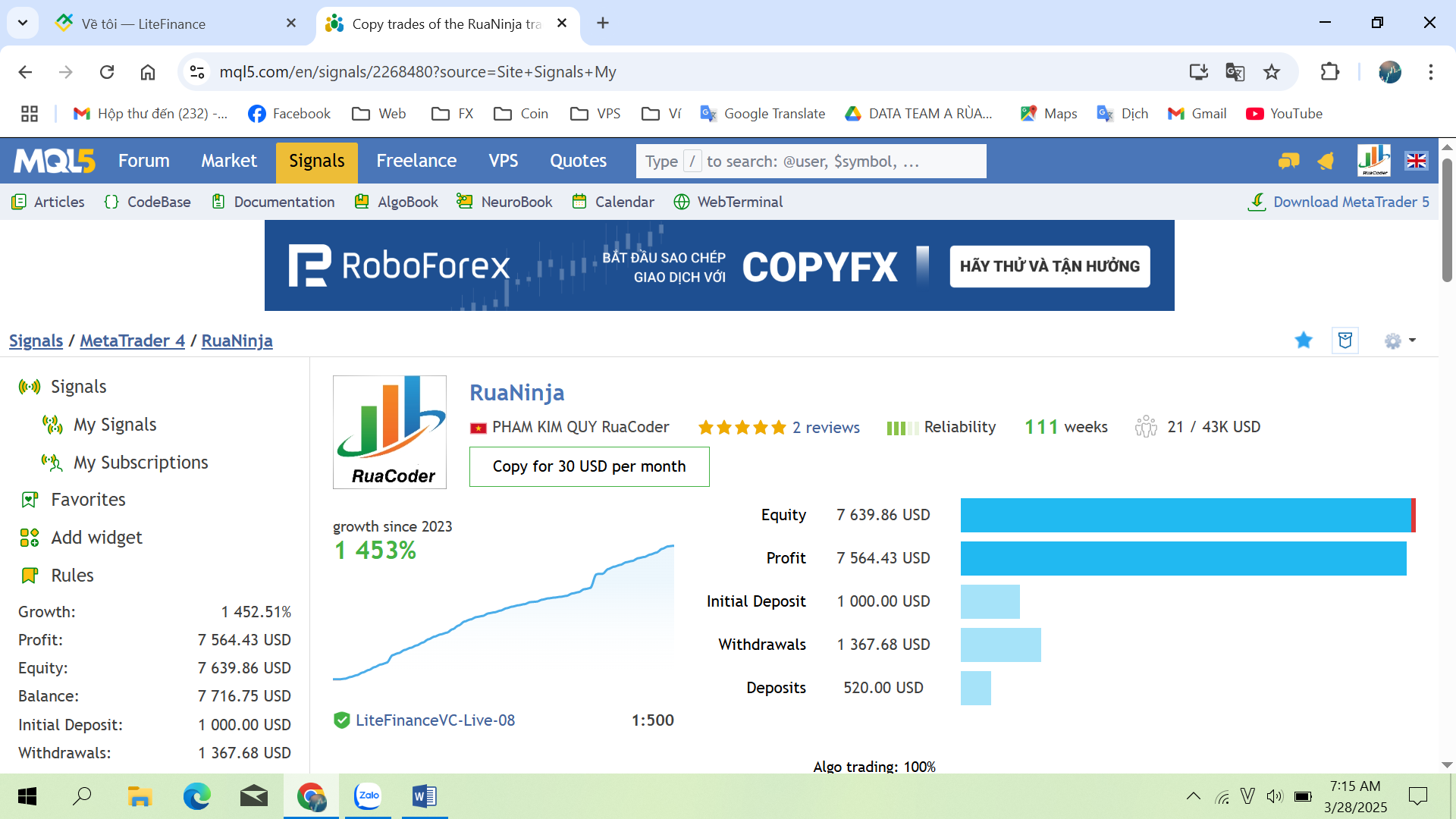Screen dimensions: 1456x819
Task: Open Rules in sidebar
Action: point(72,576)
